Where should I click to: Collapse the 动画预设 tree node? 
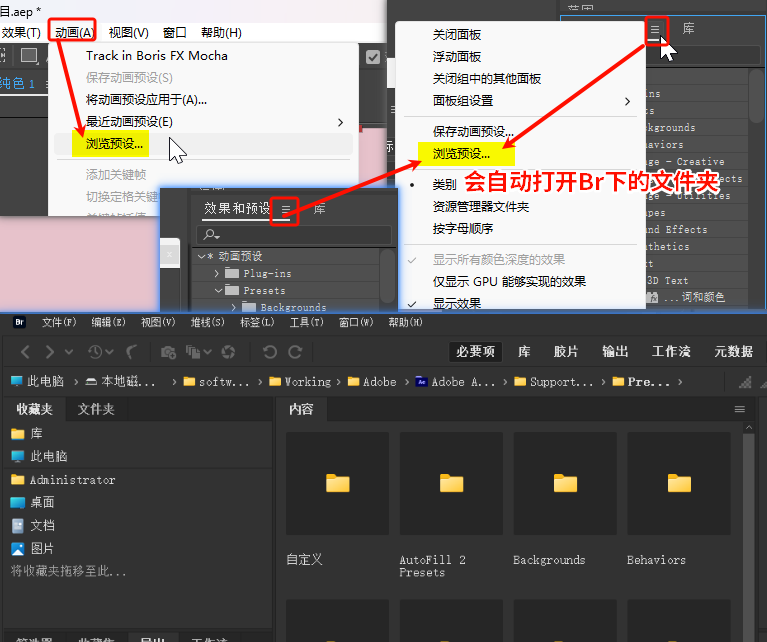201,256
